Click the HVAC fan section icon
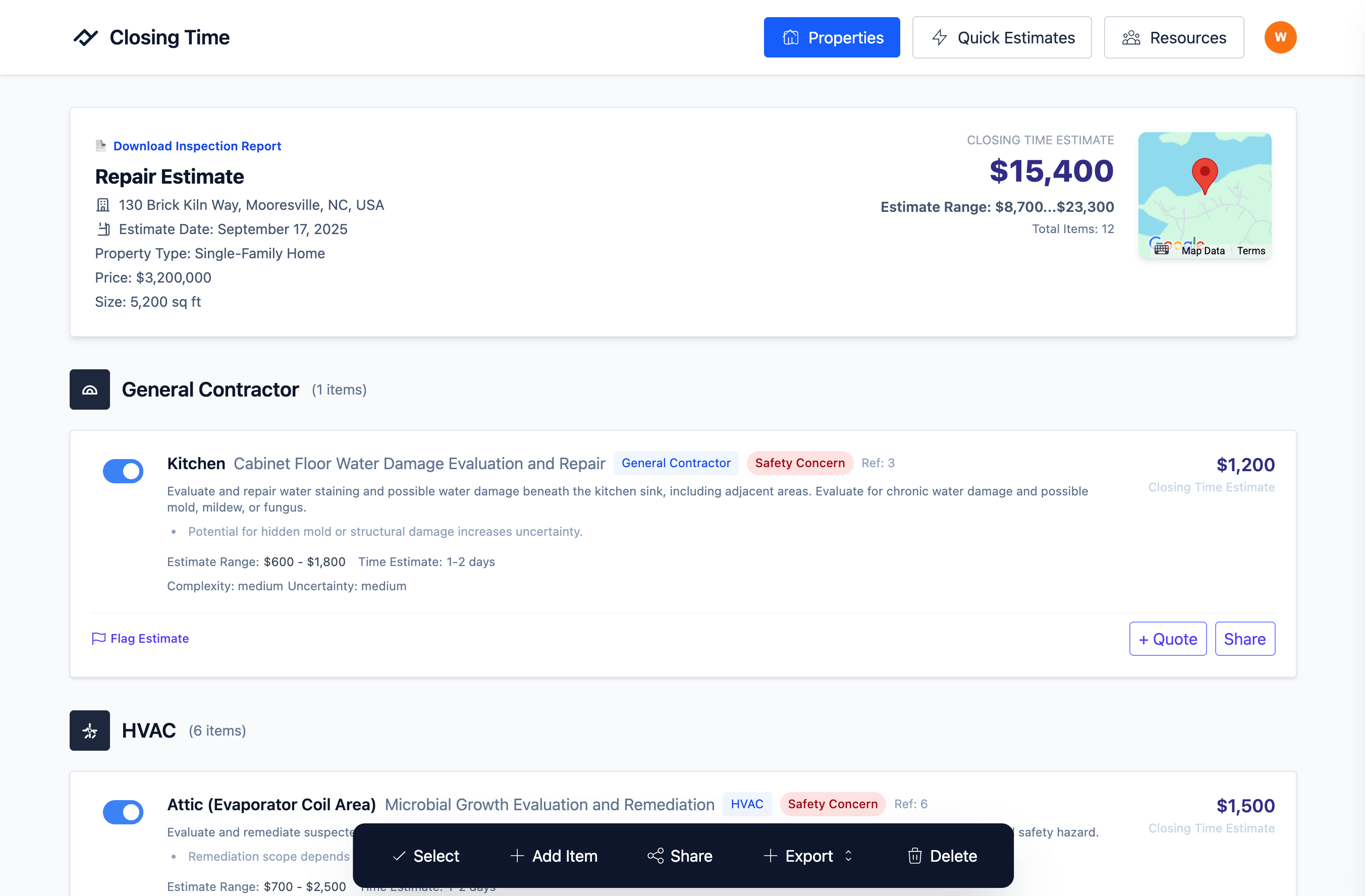Viewport: 1365px width, 896px height. tap(89, 731)
